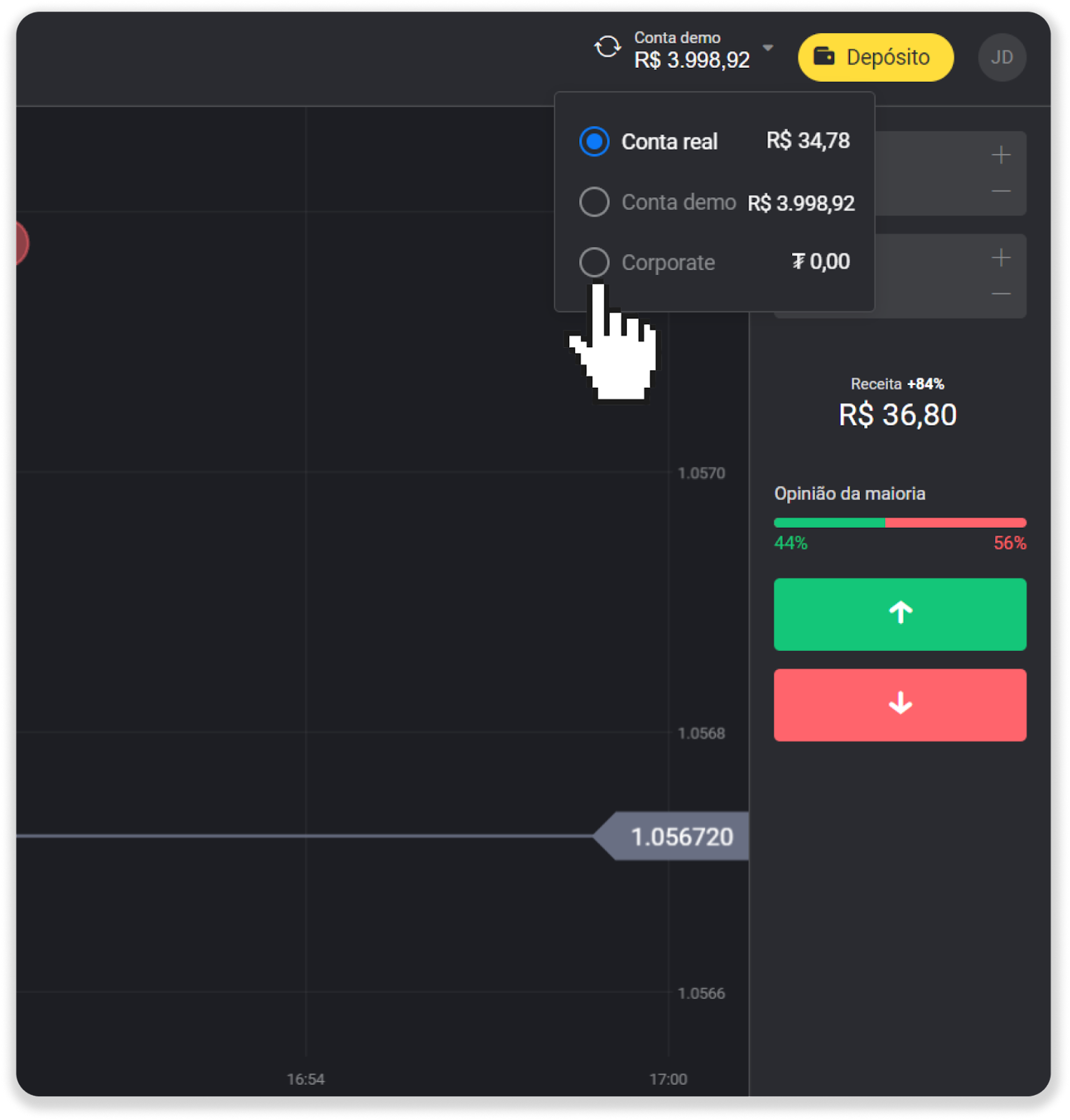Screen dimensions: 1070x1120
Task: Click the white up arrow trade icon
Action: [901, 612]
